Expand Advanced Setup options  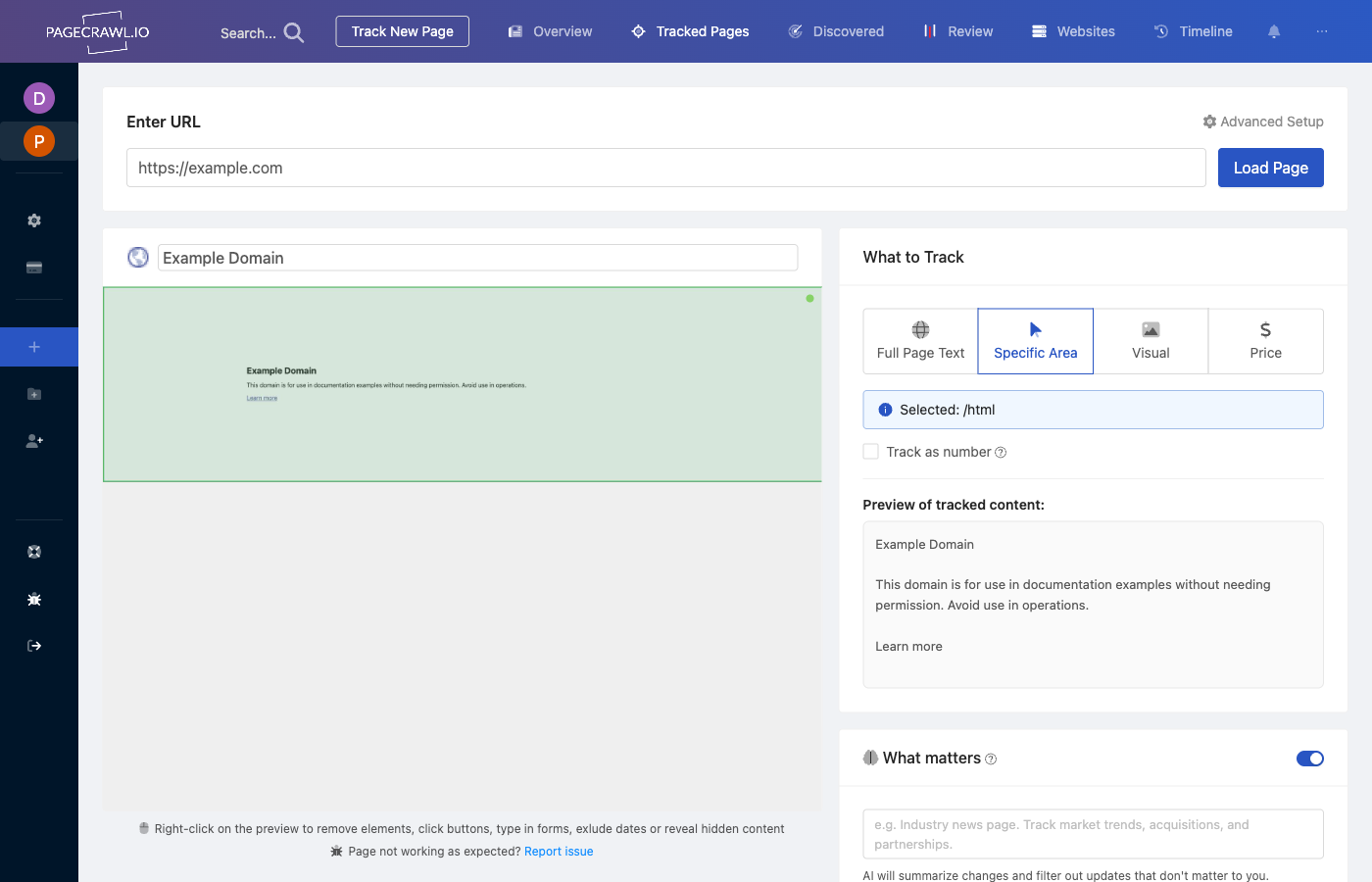1262,122
